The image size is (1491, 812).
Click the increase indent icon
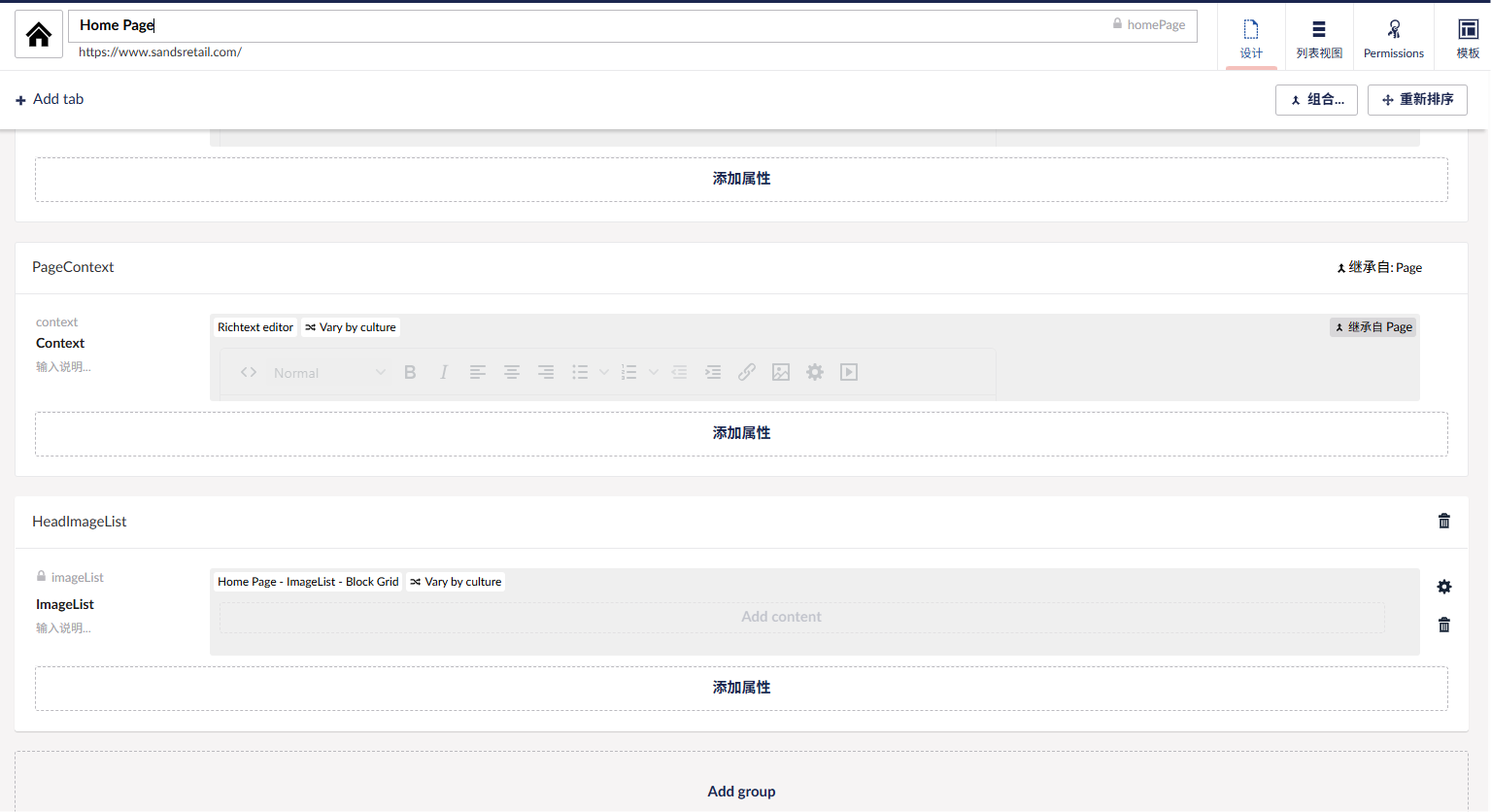point(713,372)
